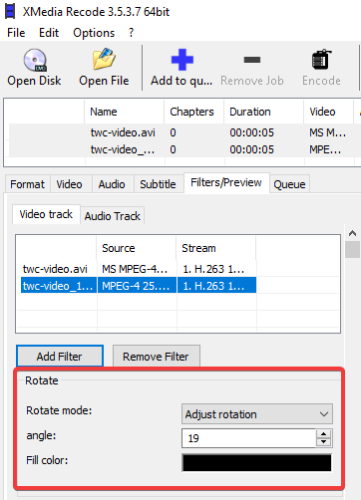Click the Remove Filter button
The width and height of the screenshot is (361, 500).
pyautogui.click(x=156, y=356)
